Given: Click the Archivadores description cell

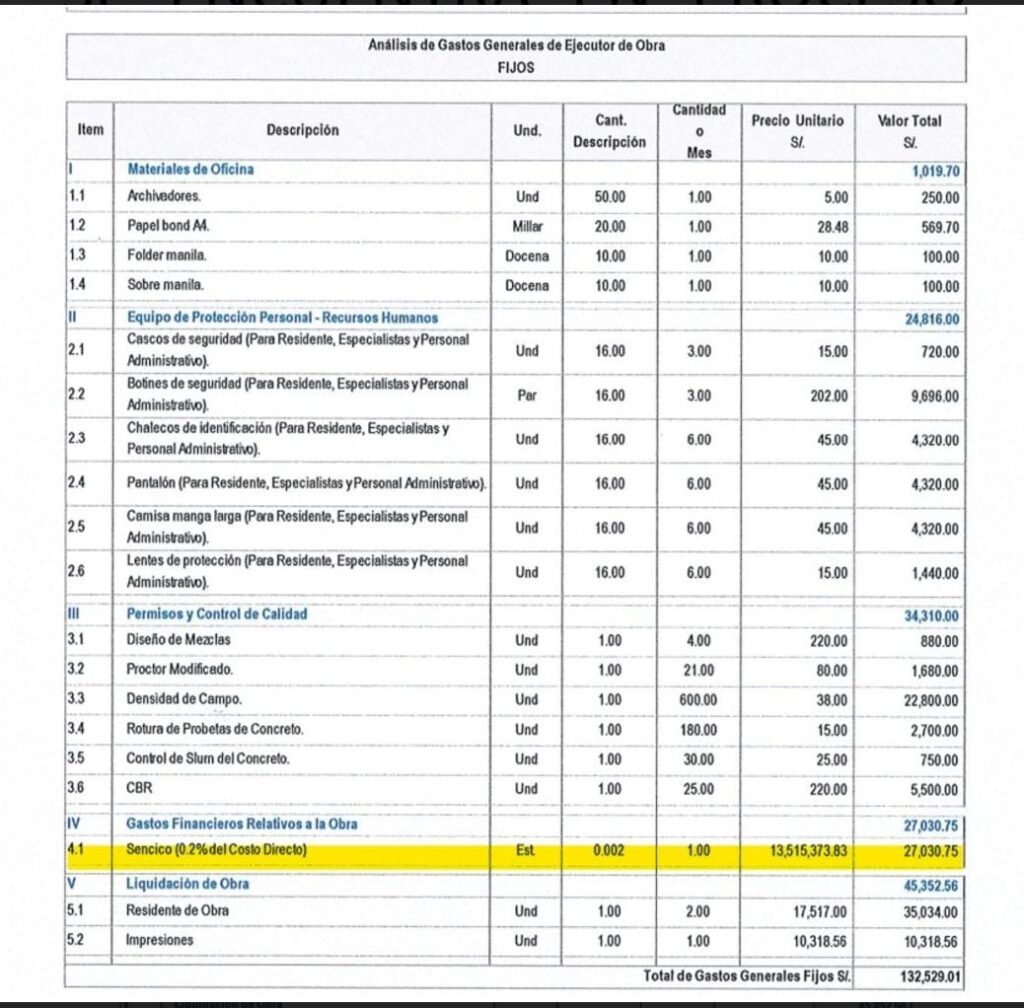Looking at the screenshot, I should pyautogui.click(x=164, y=196).
